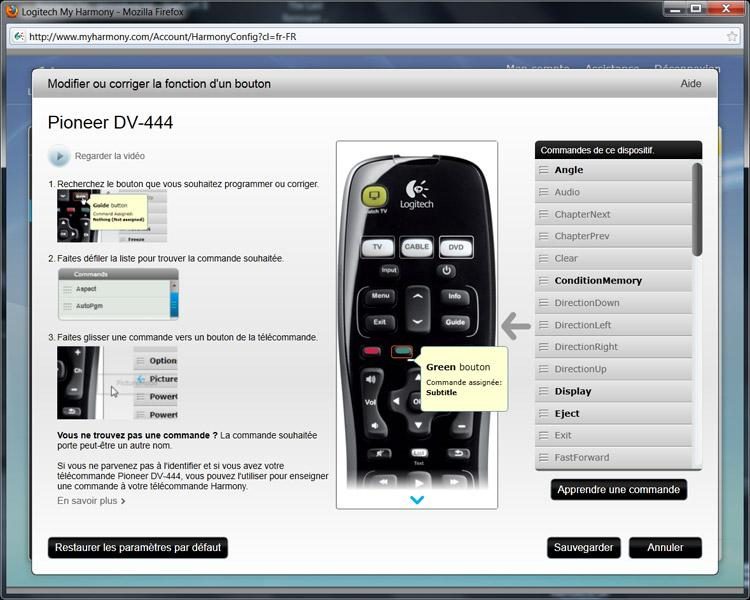Select the green color button on the remote
The width and height of the screenshot is (750, 600).
[402, 352]
